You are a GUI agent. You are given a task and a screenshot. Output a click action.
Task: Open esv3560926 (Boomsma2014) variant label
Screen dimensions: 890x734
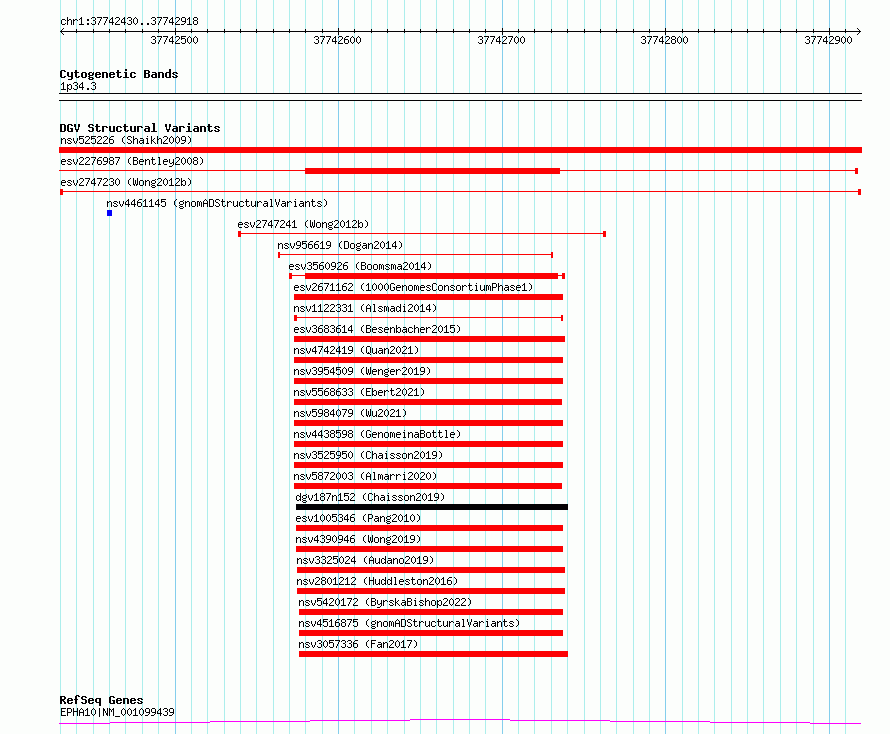tap(360, 266)
